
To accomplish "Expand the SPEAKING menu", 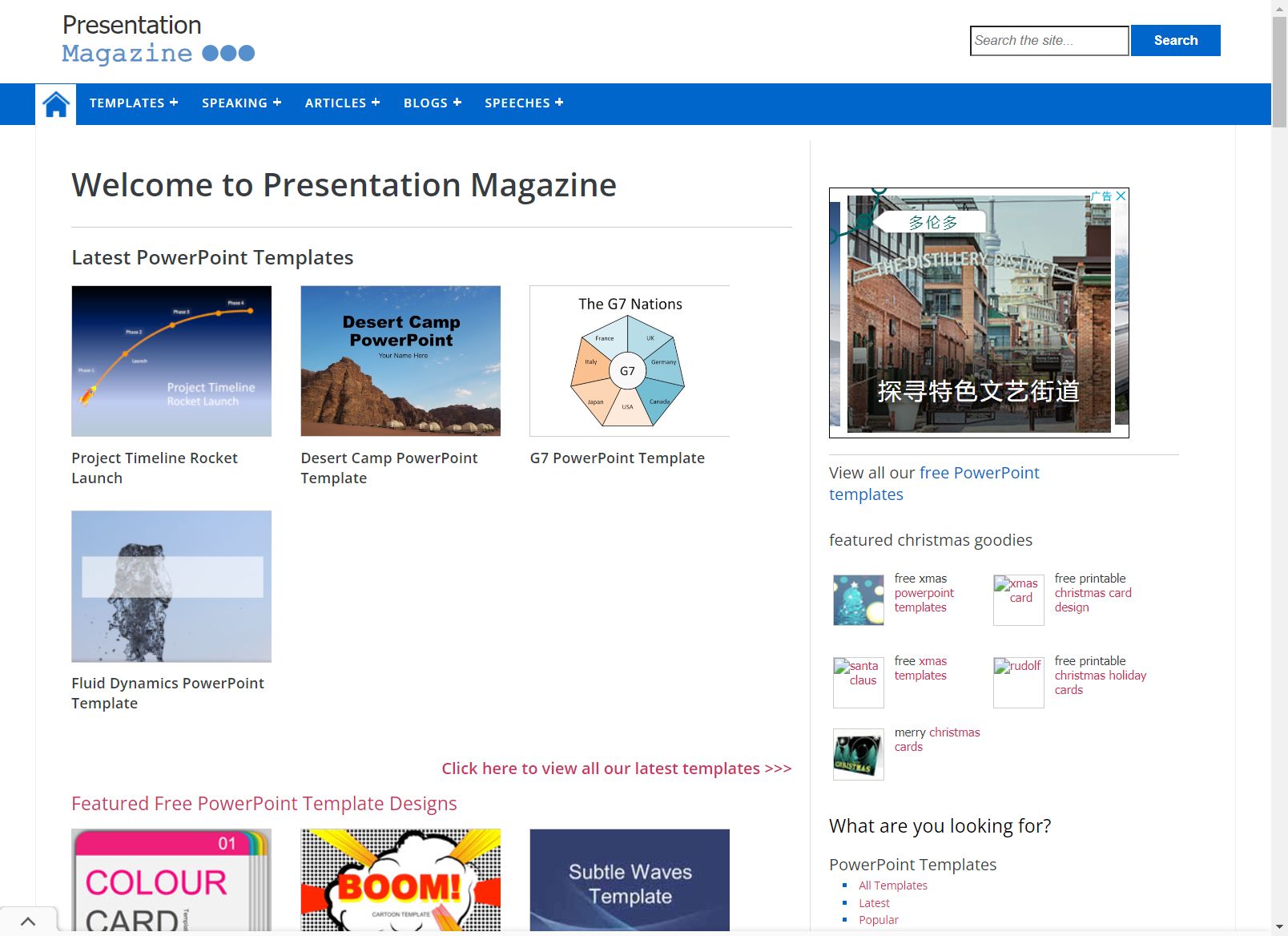I will click(x=241, y=103).
